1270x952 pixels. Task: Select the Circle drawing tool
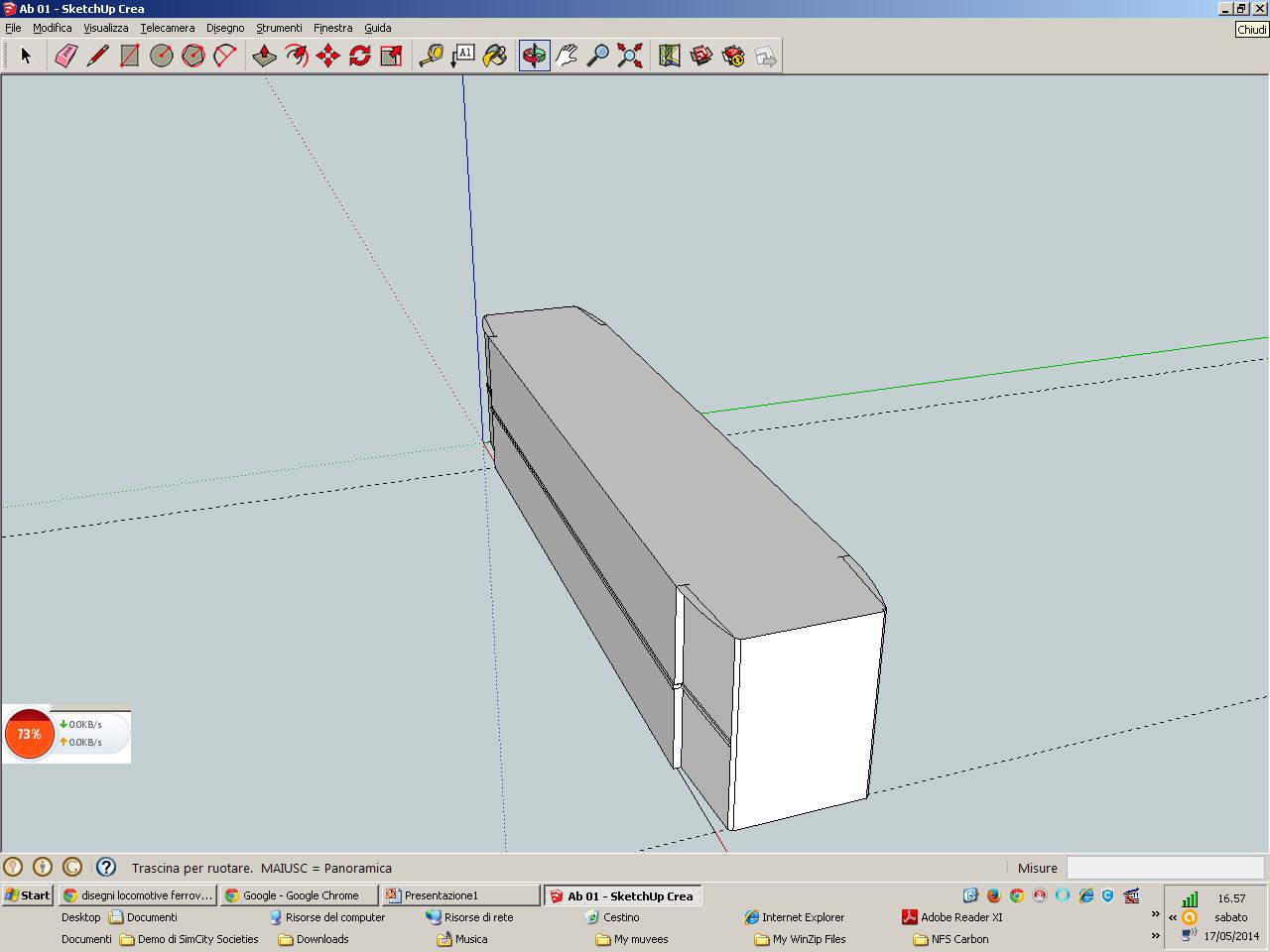pos(161,56)
